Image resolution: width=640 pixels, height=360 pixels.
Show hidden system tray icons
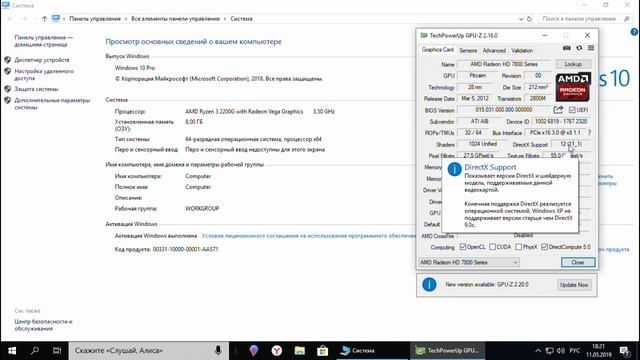point(538,351)
